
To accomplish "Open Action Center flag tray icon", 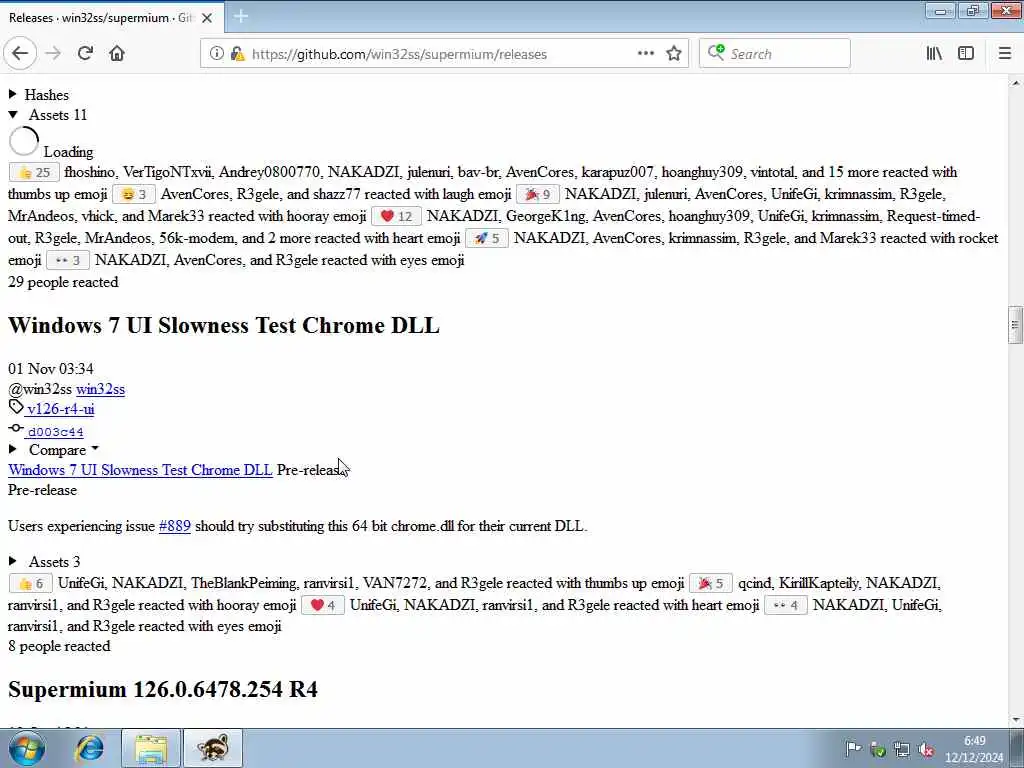I will point(853,750).
